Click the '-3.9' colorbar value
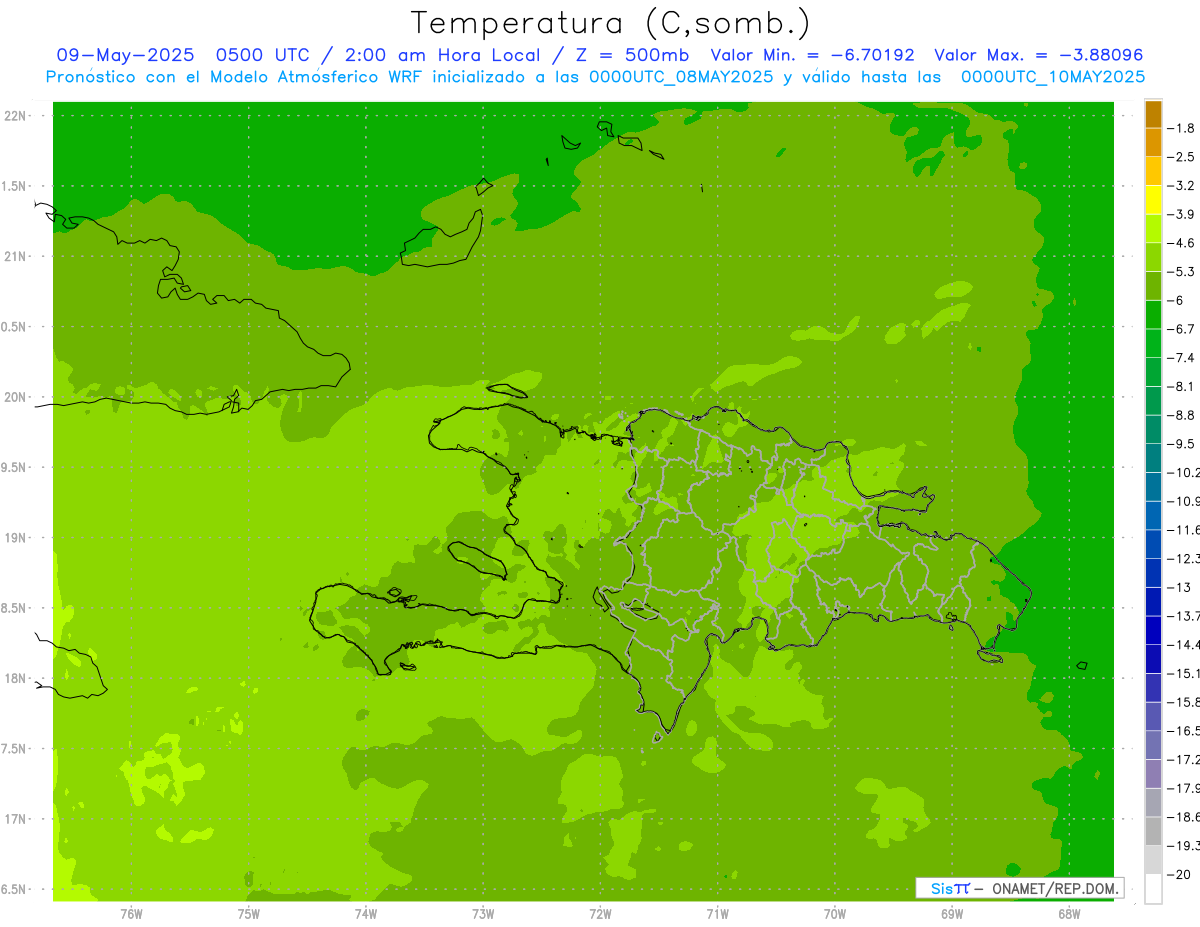1200x927 pixels. point(1182,214)
